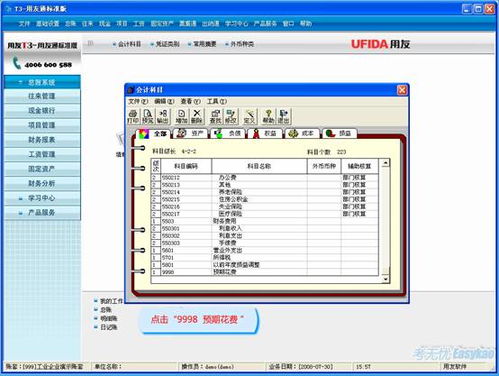
Task: Click the 打印 print icon in 会计科目 toolbar
Action: [133, 116]
